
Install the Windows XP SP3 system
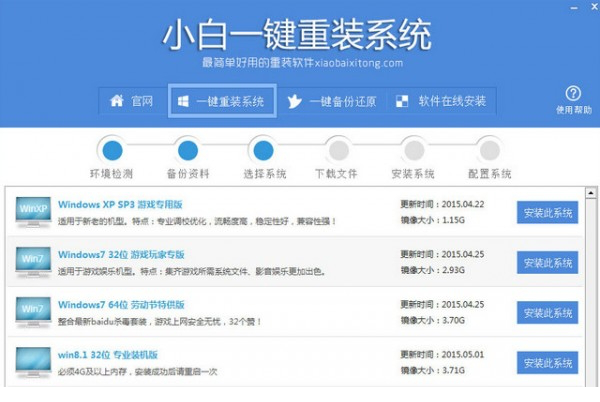[548, 212]
